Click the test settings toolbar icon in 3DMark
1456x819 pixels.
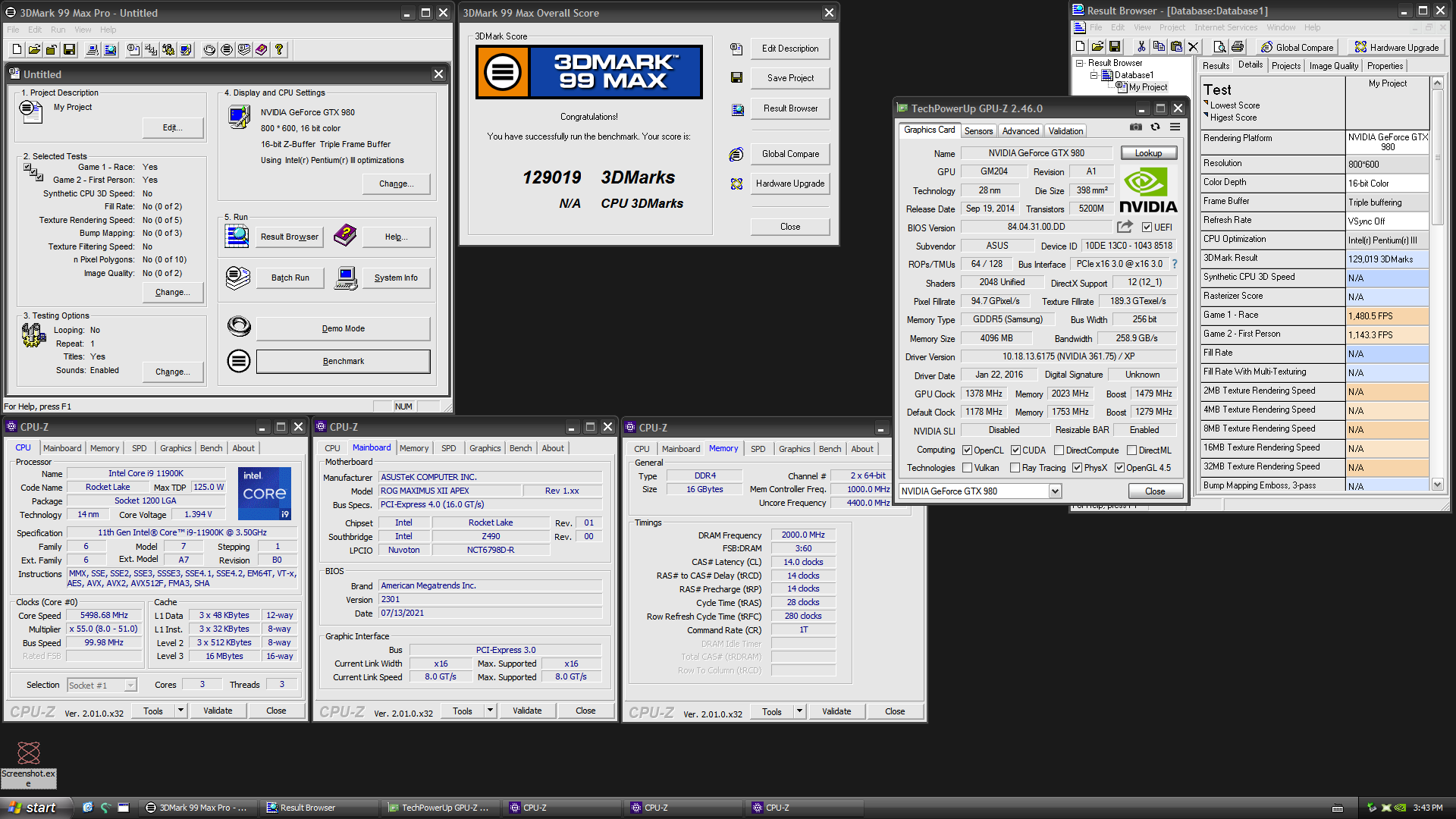tap(151, 49)
